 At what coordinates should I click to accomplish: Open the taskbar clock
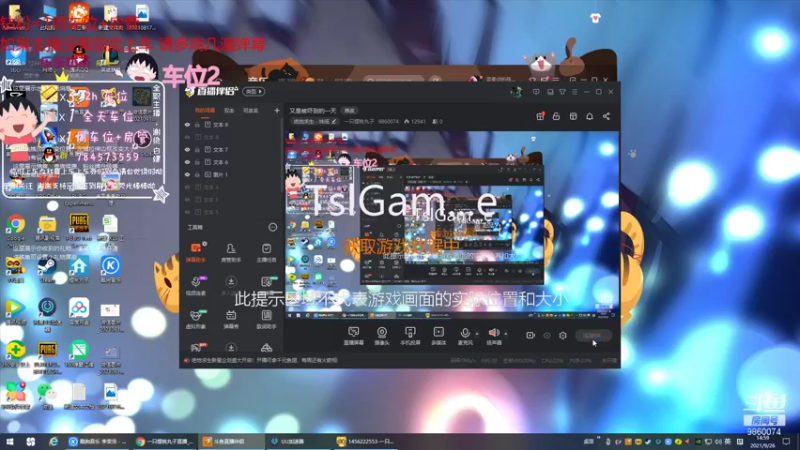point(764,441)
